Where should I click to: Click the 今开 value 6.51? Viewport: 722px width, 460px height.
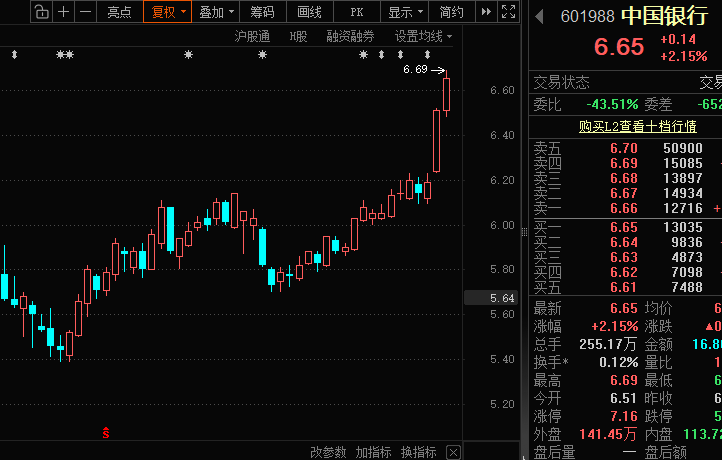click(623, 398)
